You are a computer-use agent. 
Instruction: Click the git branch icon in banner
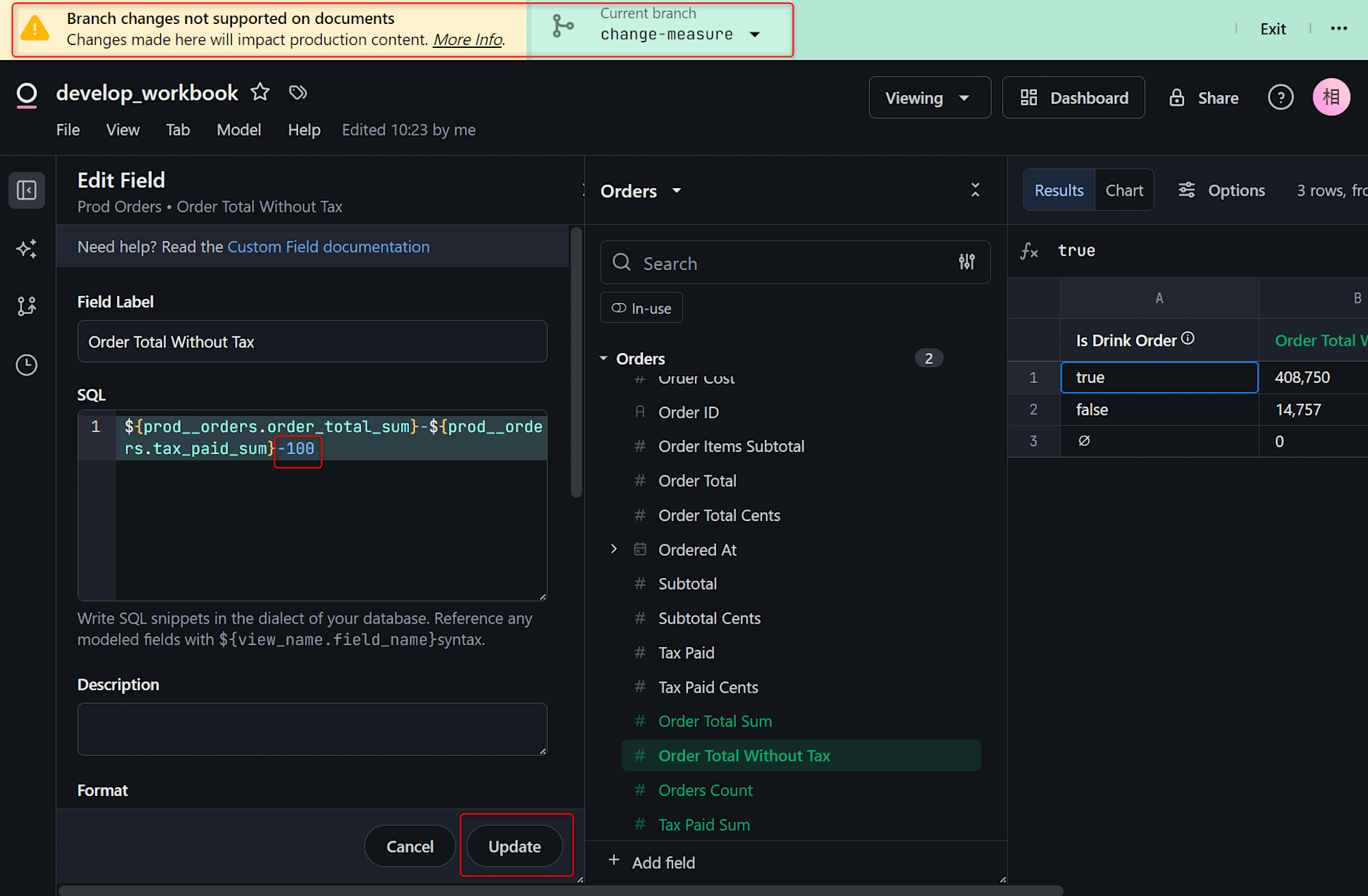[x=563, y=26]
